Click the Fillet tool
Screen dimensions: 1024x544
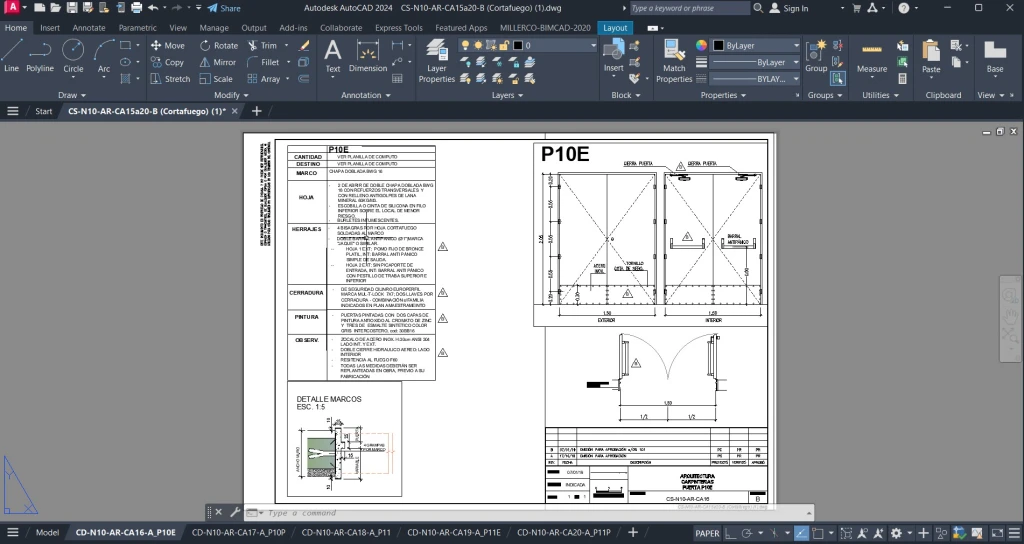pyautogui.click(x=264, y=62)
